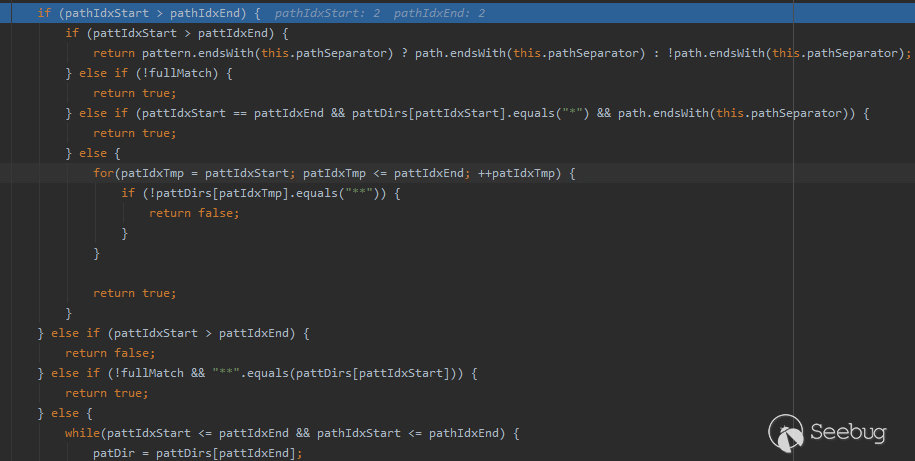Click the 'while' keyword
Image resolution: width=915 pixels, height=461 pixels.
84,433
